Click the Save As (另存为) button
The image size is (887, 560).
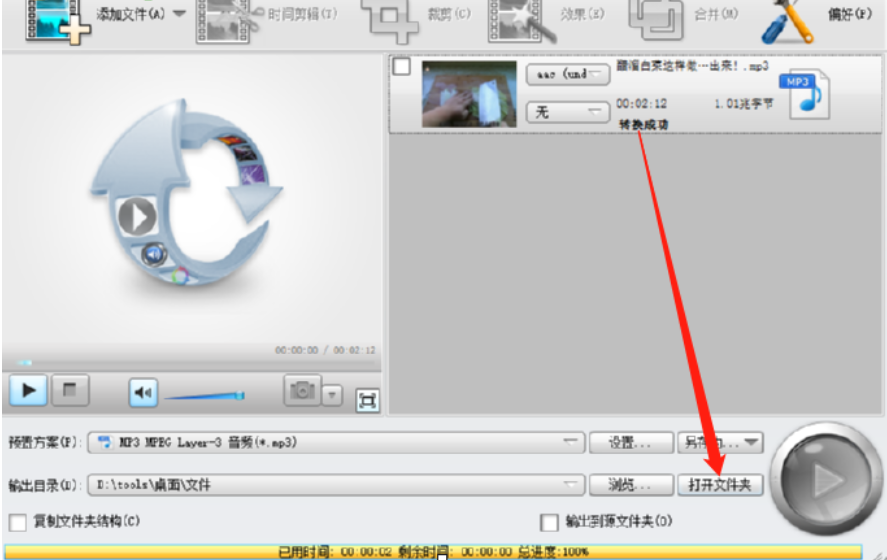click(721, 442)
